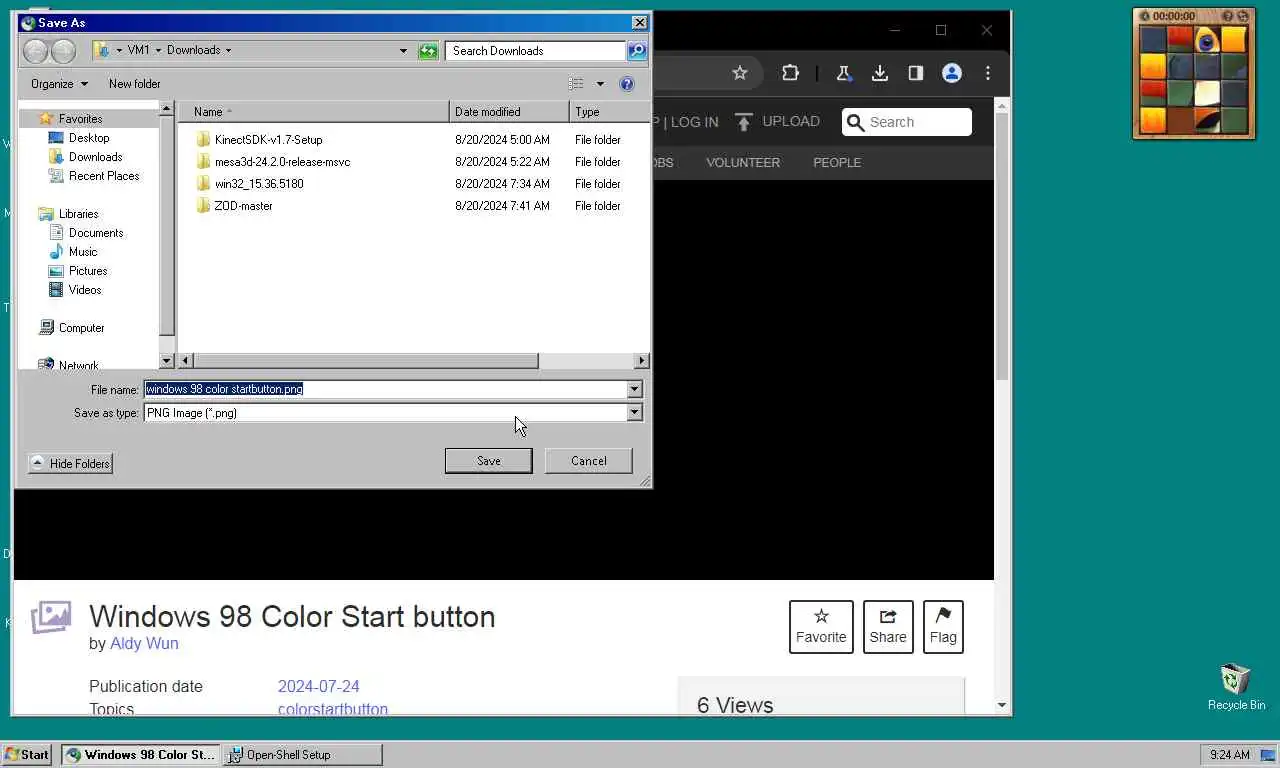This screenshot has height=768, width=1280.
Task: Change view layout icon in dialog
Action: pyautogui.click(x=576, y=84)
